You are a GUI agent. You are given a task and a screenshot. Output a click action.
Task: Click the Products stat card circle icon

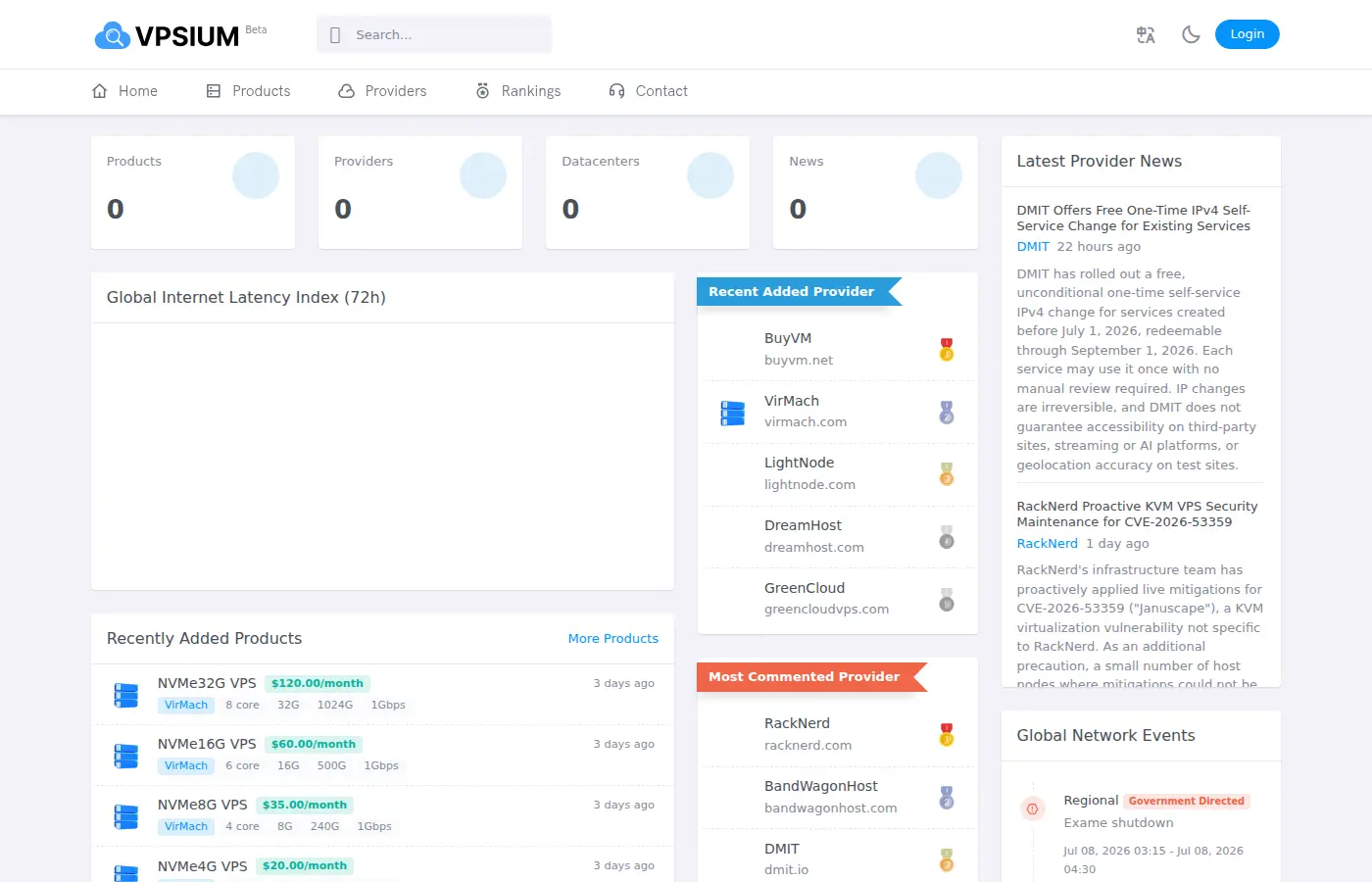click(x=256, y=175)
